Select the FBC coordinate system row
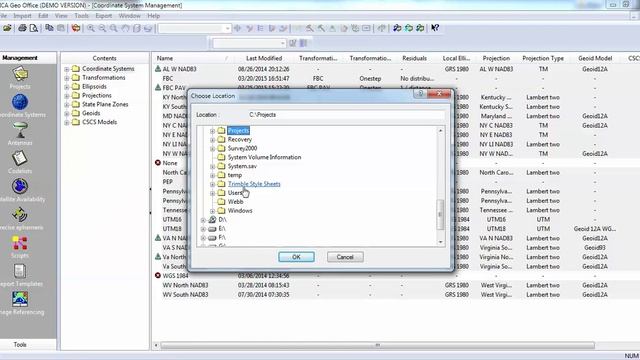This screenshot has width=640, height=360. (396, 78)
